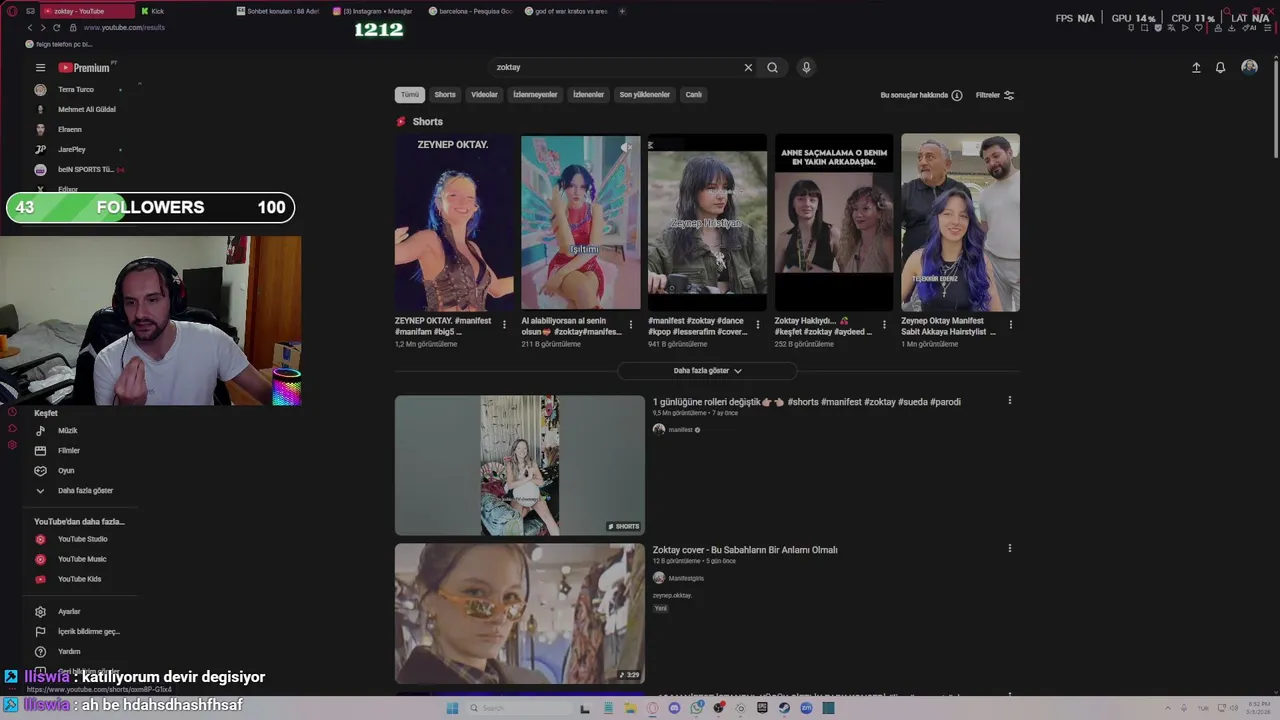The height and width of the screenshot is (720, 1280).
Task: Open Filtreler search filters
Action: pyautogui.click(x=995, y=95)
